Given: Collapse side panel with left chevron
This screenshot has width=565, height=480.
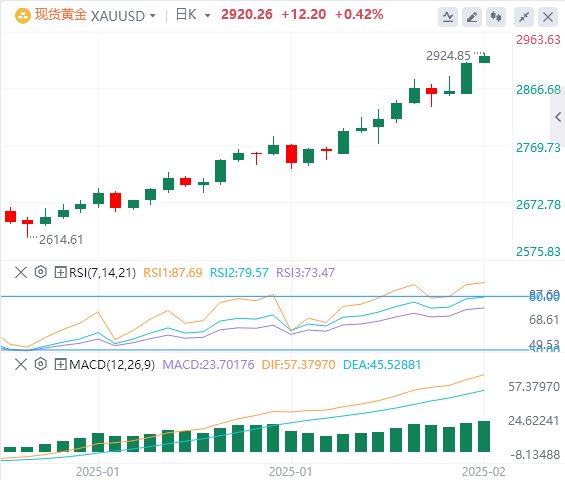Looking at the screenshot, I should pos(558,117).
